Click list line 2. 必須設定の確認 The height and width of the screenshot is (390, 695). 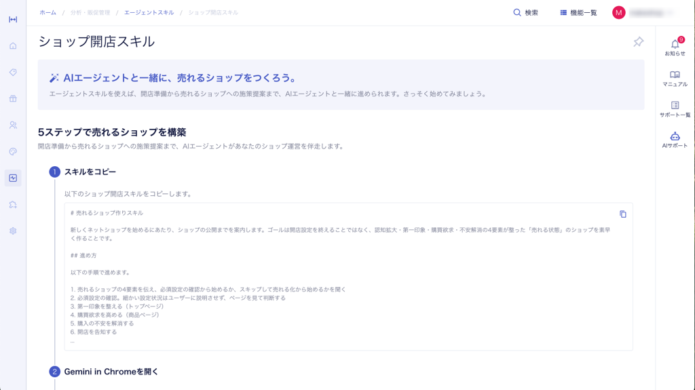click(x=178, y=298)
